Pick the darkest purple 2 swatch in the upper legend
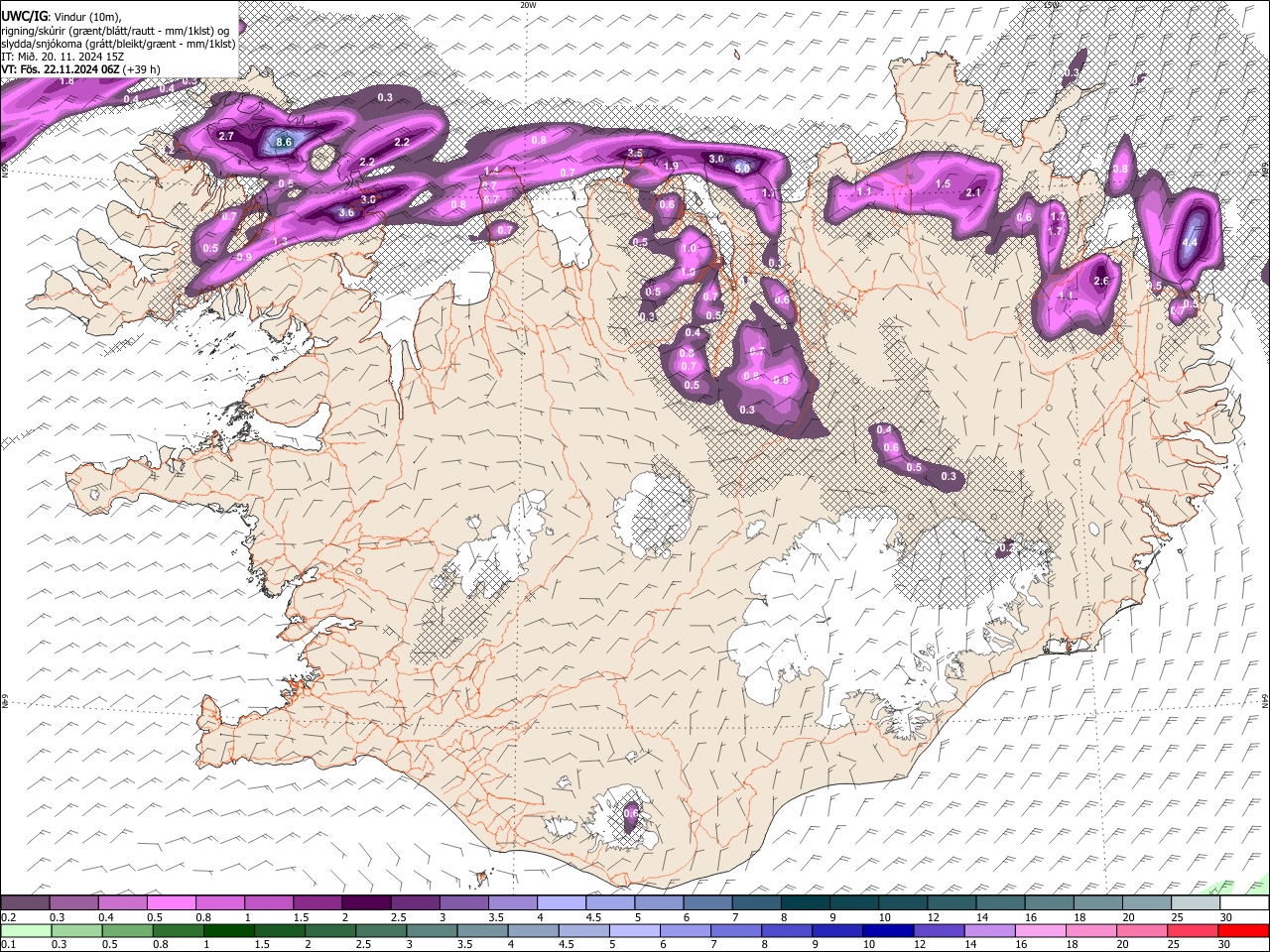Screen dimensions: 1270x952 [366, 903]
